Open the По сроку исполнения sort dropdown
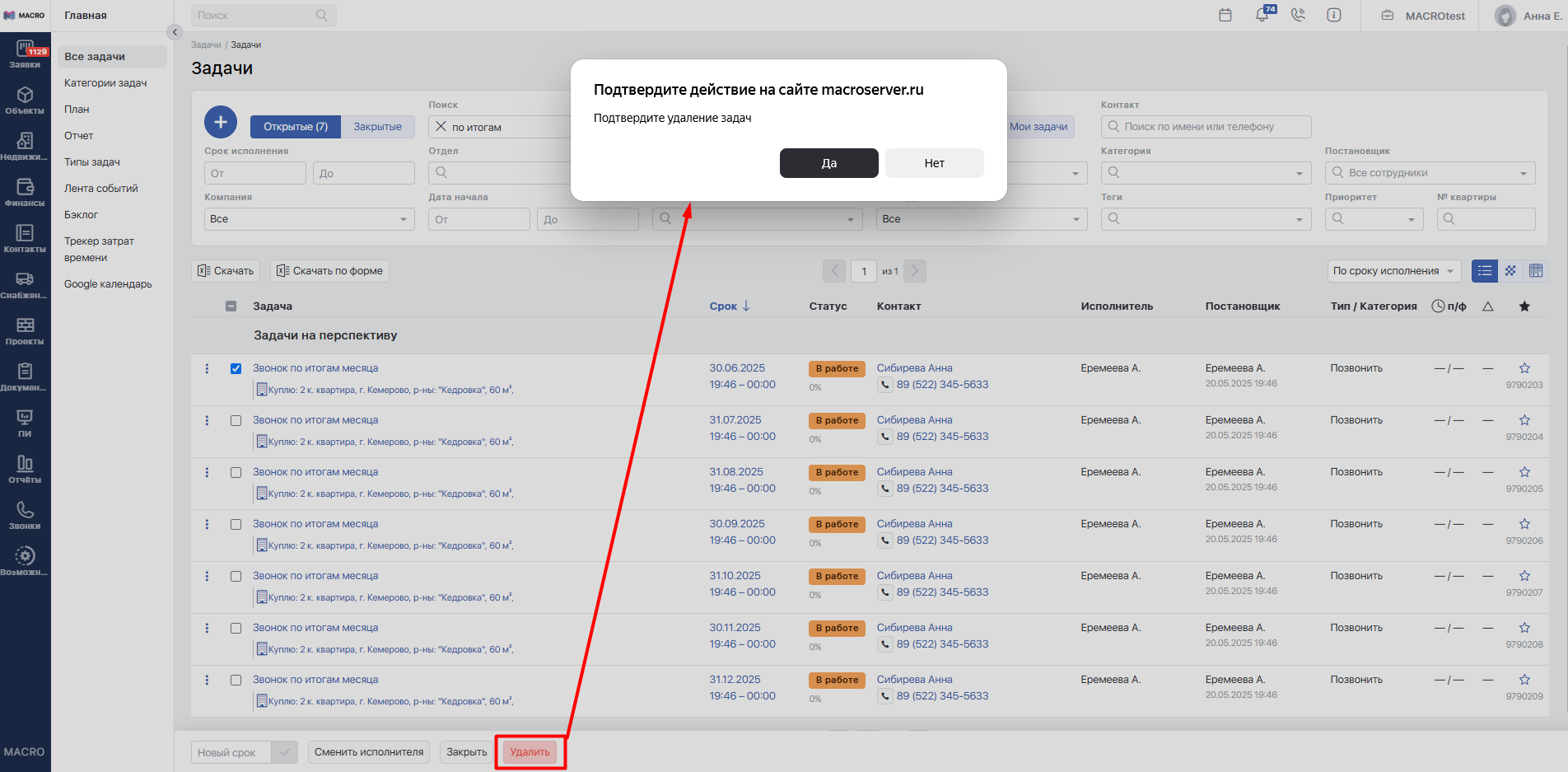Screen dimensions: 1568x772 tap(1393, 271)
